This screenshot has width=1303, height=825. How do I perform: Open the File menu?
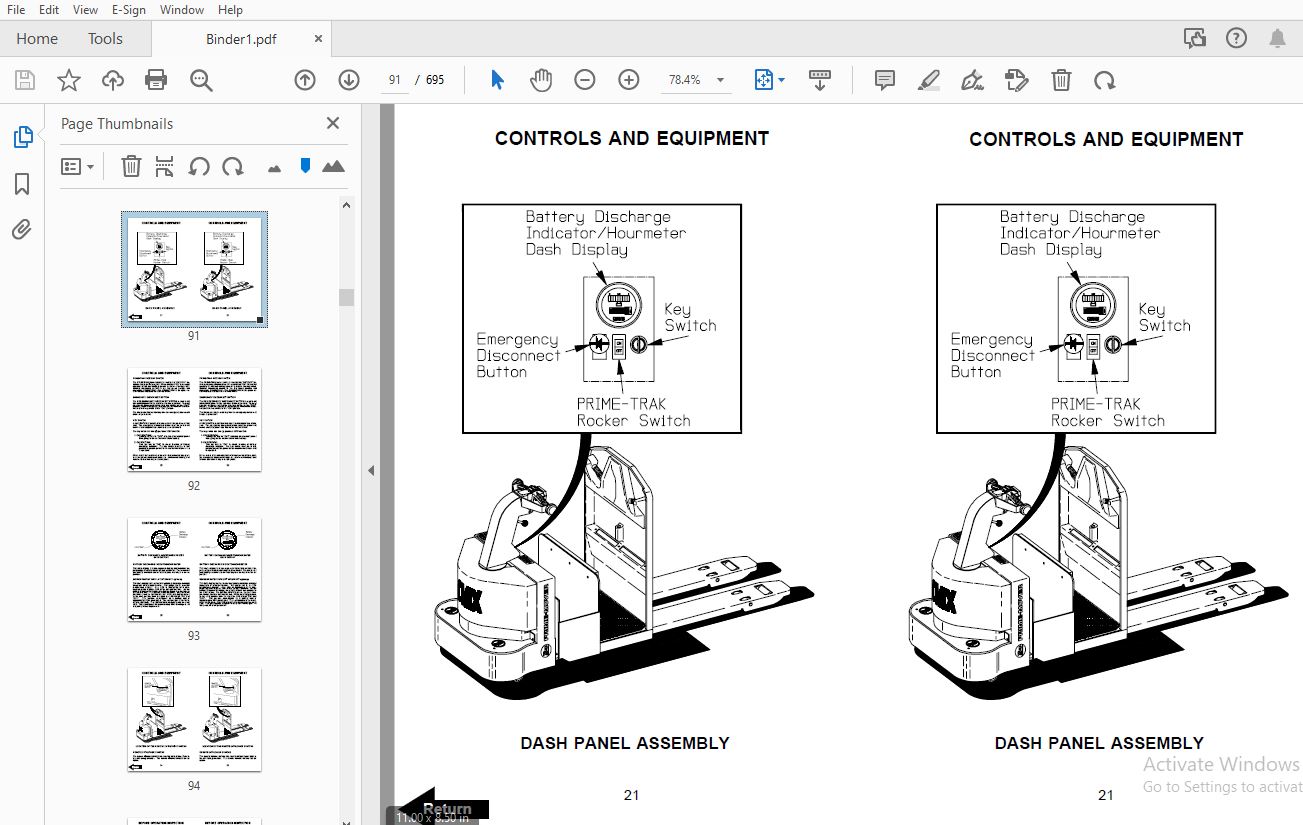15,9
